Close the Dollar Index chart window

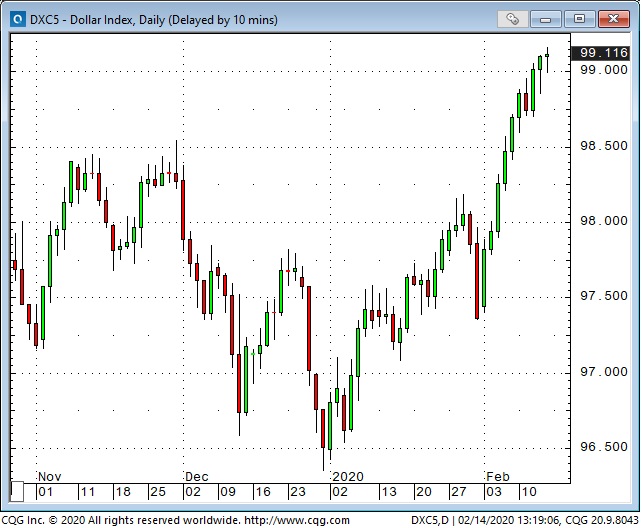pyautogui.click(x=613, y=19)
